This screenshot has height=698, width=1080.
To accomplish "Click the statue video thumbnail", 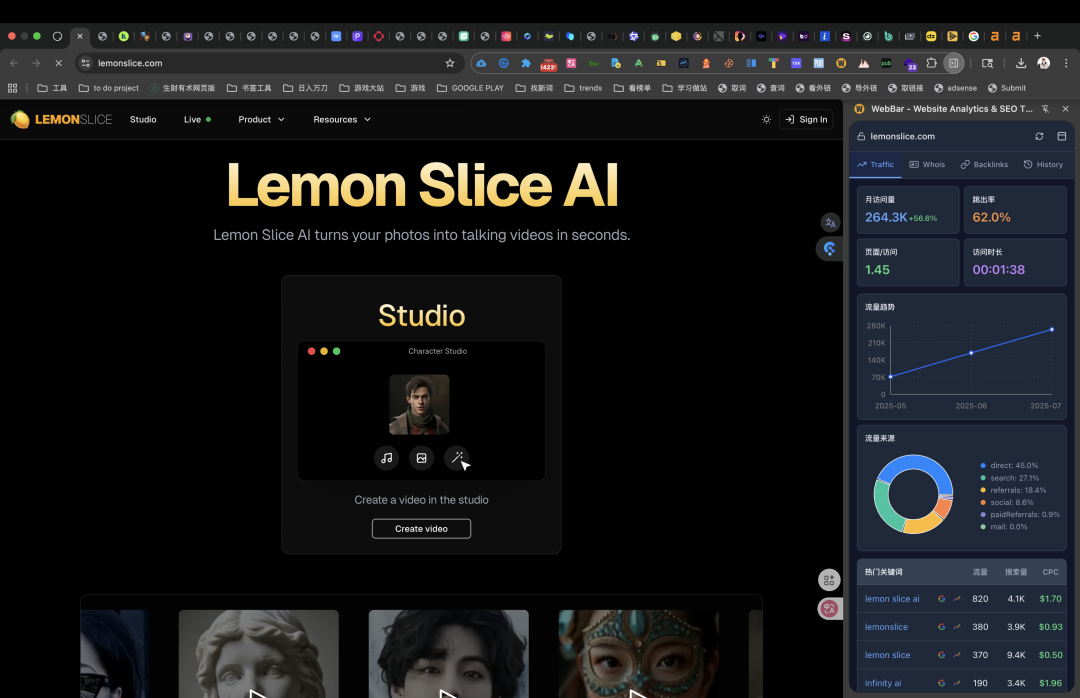I will click(x=258, y=654).
